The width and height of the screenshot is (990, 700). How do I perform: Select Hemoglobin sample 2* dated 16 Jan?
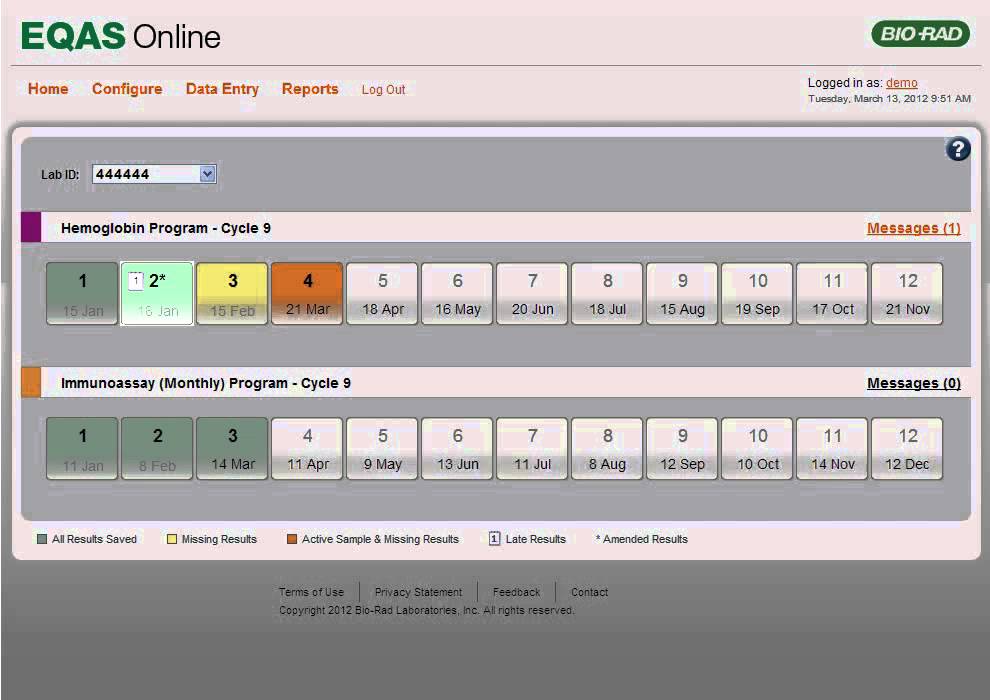pyautogui.click(x=157, y=294)
